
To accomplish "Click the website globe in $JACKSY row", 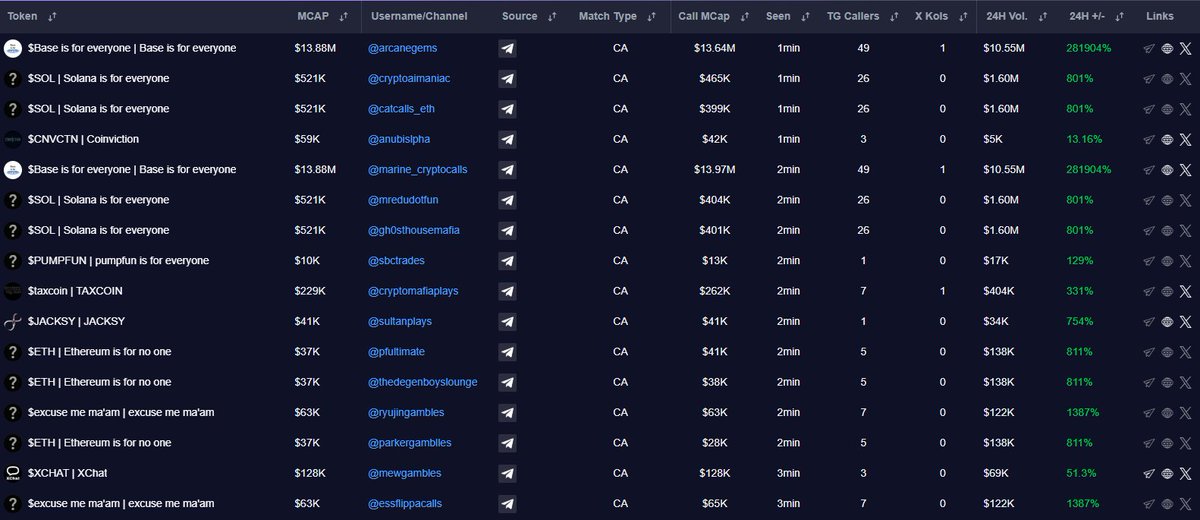I will (1167, 321).
